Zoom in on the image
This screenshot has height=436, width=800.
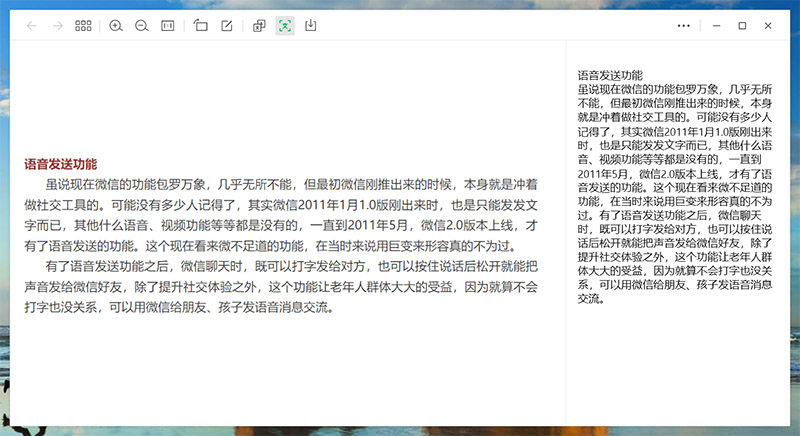[x=116, y=25]
